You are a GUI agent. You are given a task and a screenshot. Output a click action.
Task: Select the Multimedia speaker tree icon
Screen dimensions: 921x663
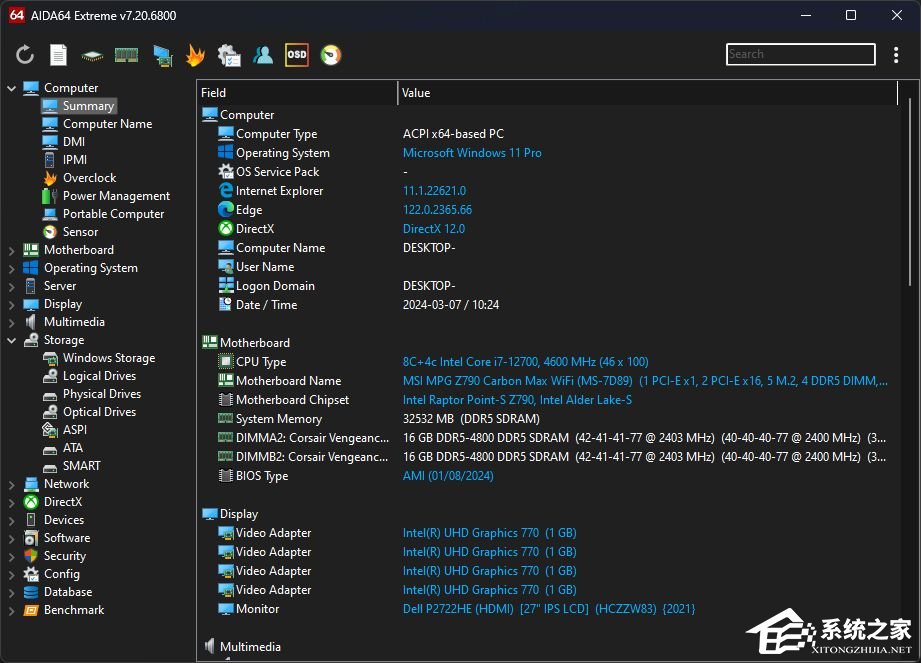(31, 322)
